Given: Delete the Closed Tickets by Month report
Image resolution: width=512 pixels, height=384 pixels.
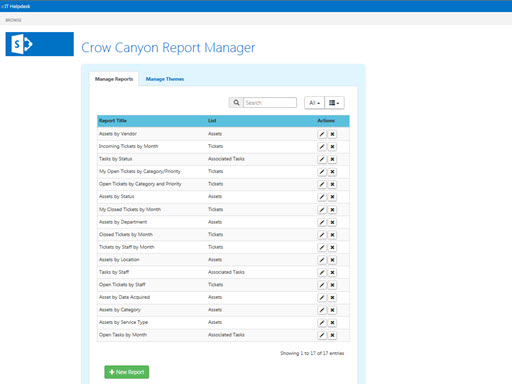Looking at the screenshot, I should pyautogui.click(x=332, y=235).
